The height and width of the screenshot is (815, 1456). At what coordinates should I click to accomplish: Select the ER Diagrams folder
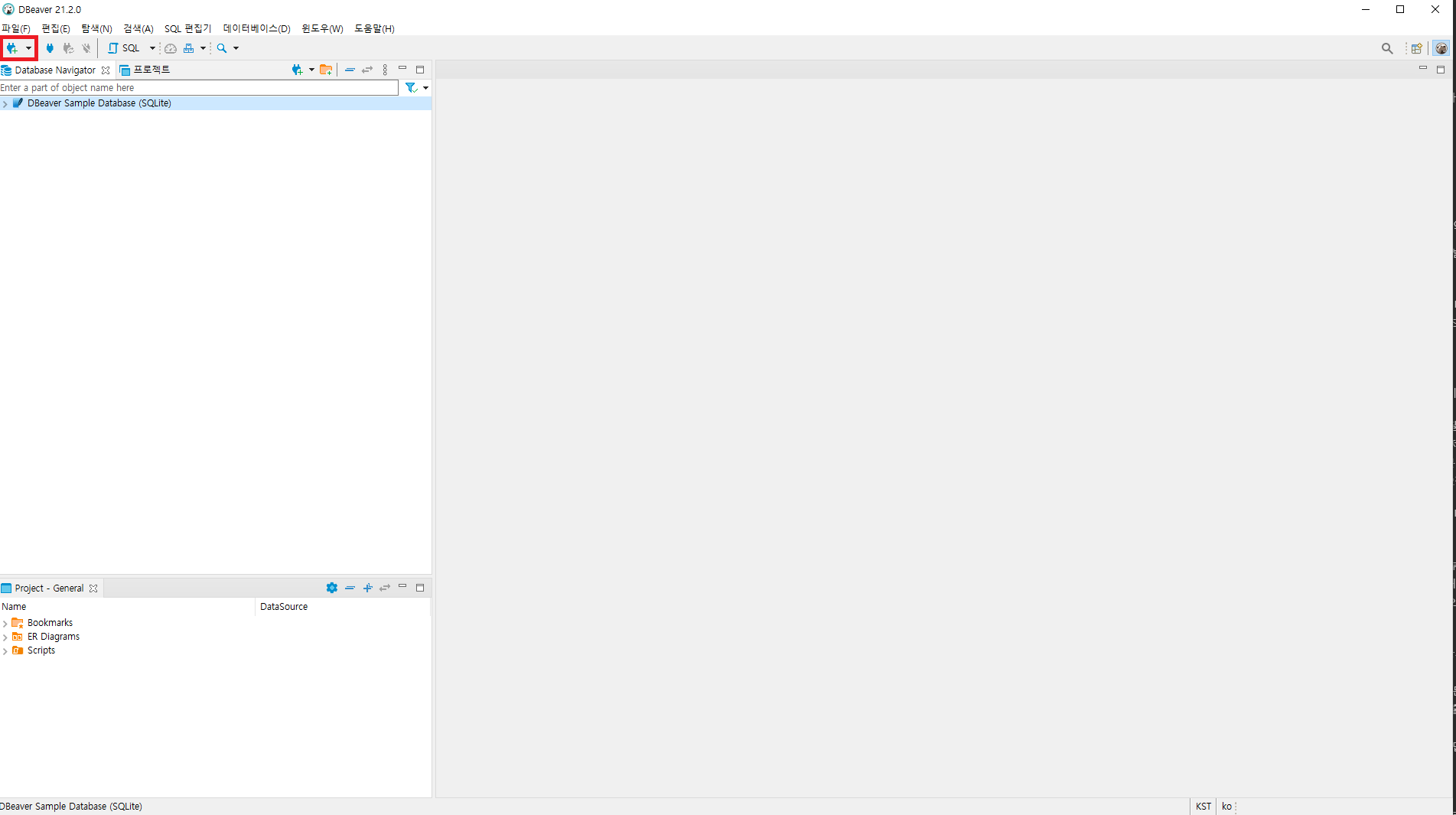[54, 637]
